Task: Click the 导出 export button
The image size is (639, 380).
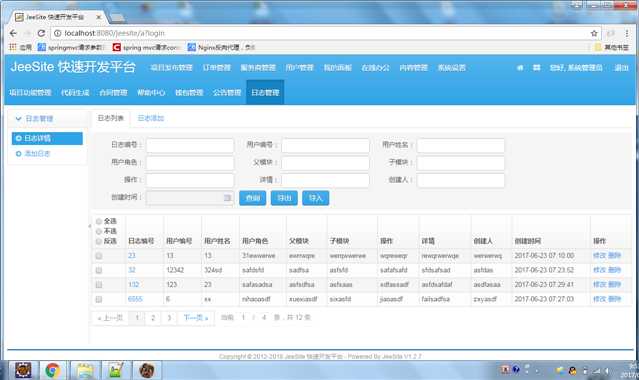Action: coord(284,198)
